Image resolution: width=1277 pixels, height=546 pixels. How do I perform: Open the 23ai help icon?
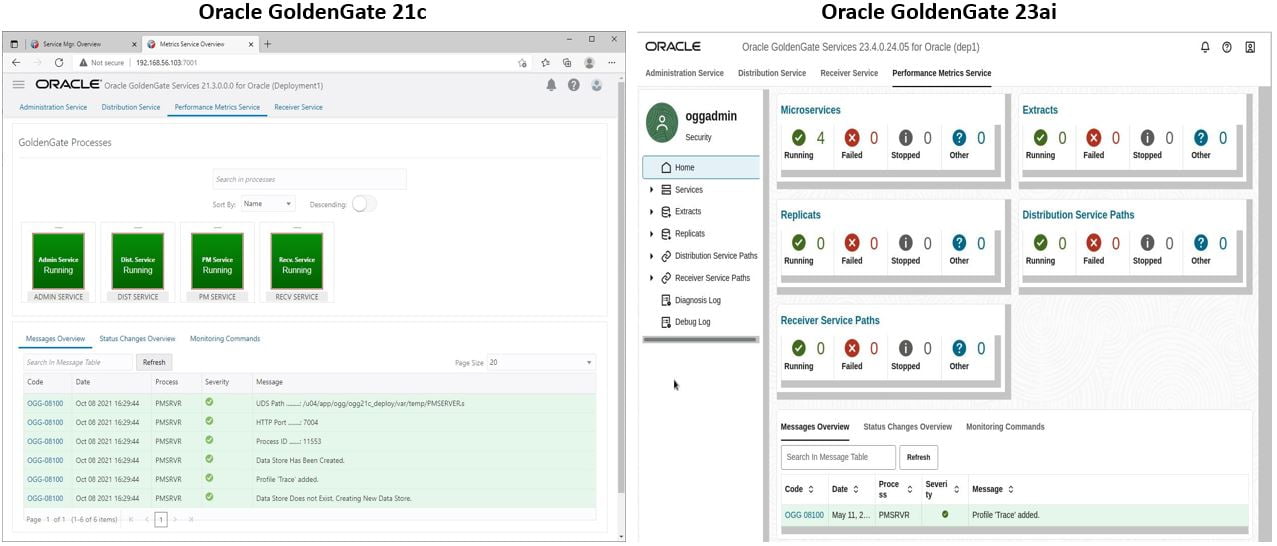[1227, 47]
